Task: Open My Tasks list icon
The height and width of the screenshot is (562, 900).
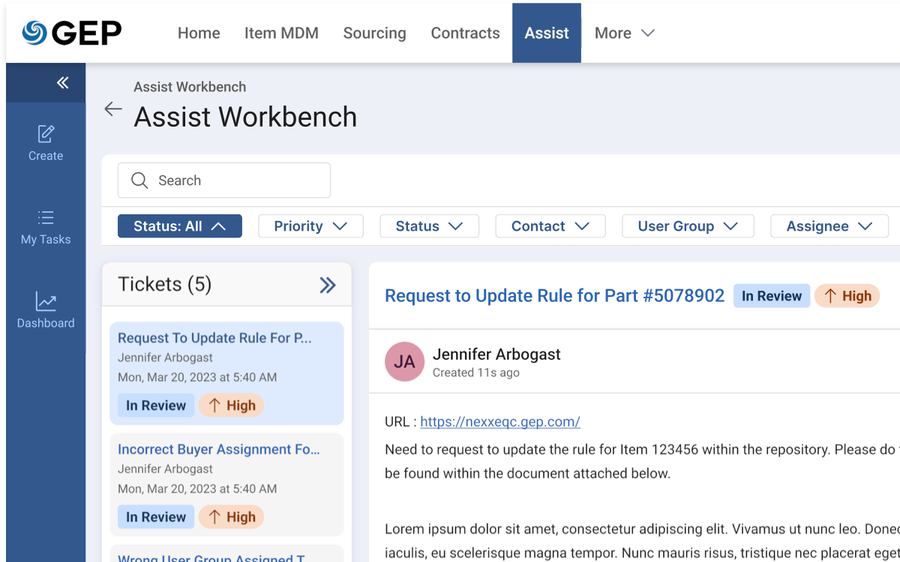Action: 46,218
